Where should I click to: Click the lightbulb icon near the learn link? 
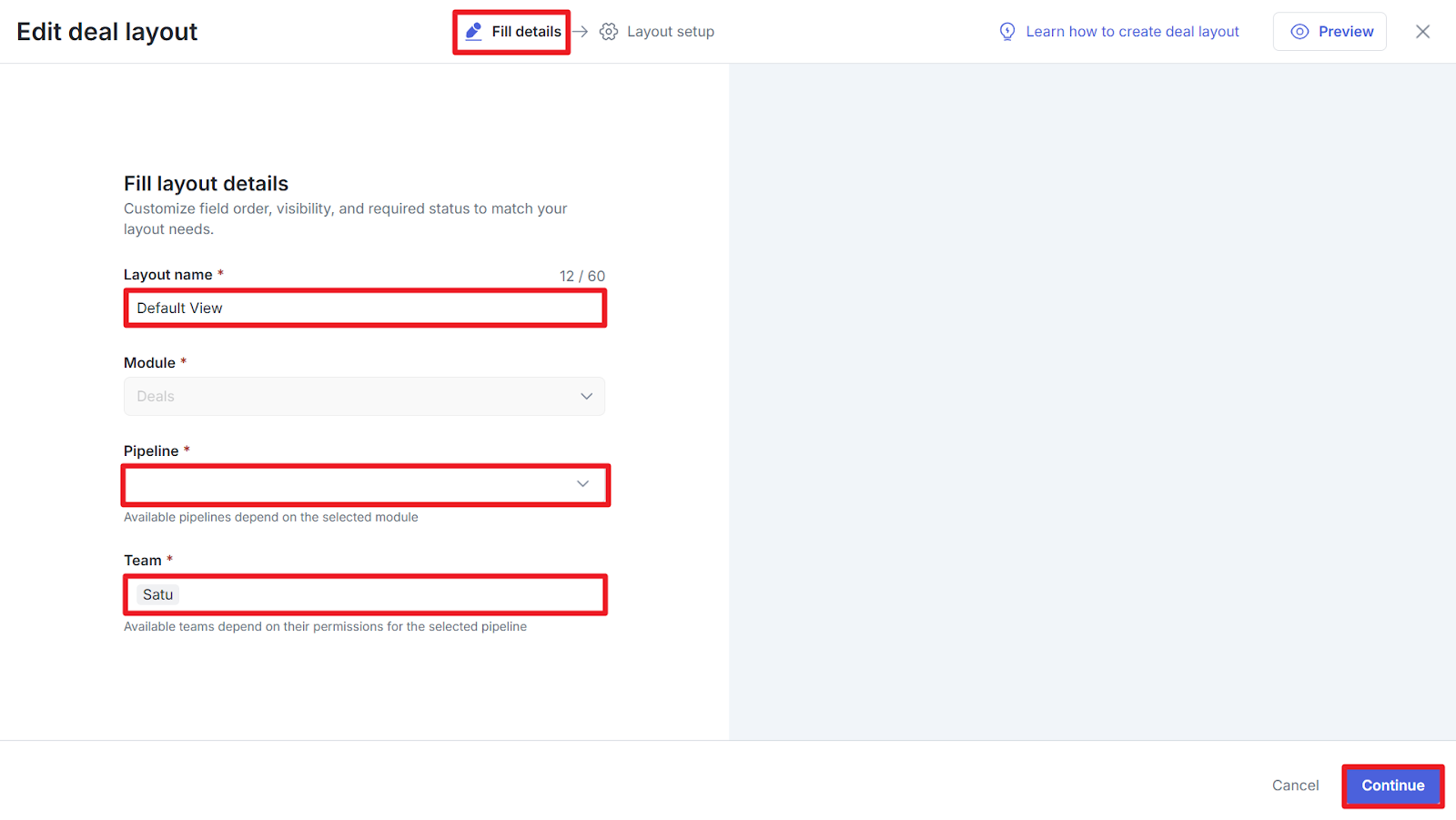coord(1007,31)
